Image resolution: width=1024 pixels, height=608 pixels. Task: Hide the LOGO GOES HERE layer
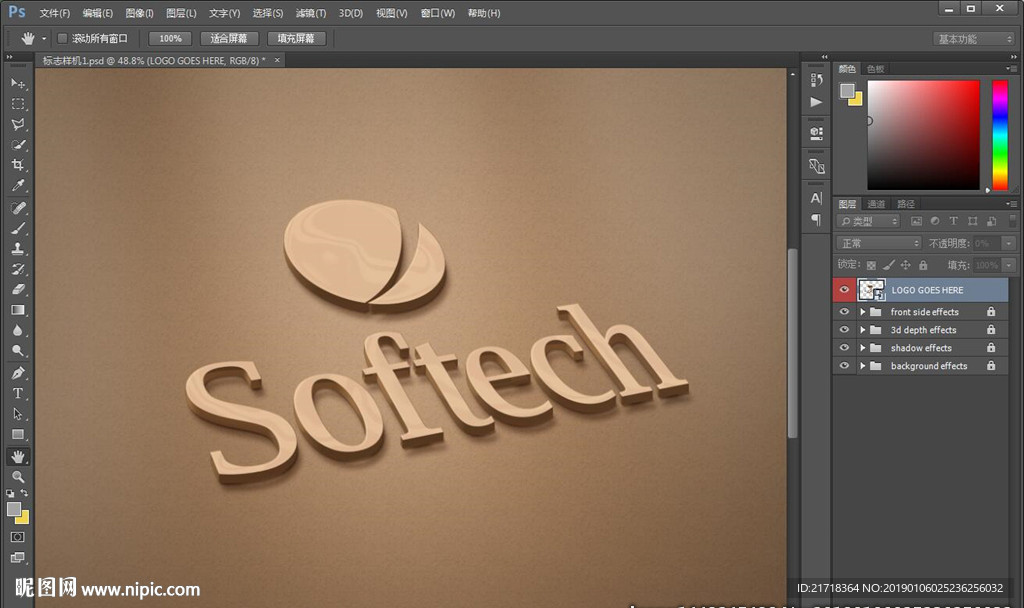tap(844, 290)
